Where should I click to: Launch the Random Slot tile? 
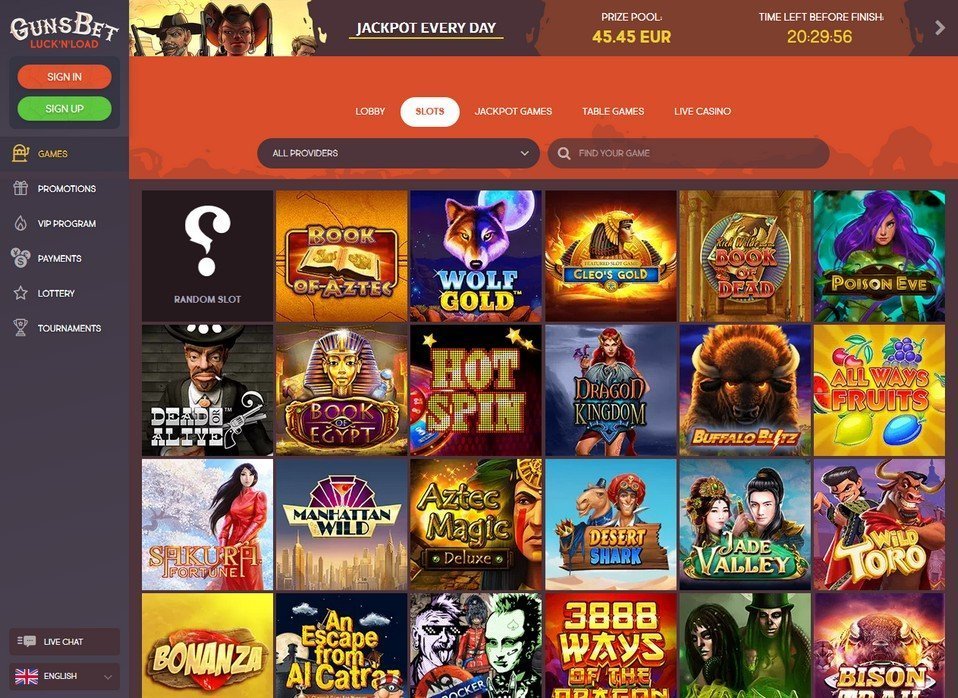pos(207,255)
